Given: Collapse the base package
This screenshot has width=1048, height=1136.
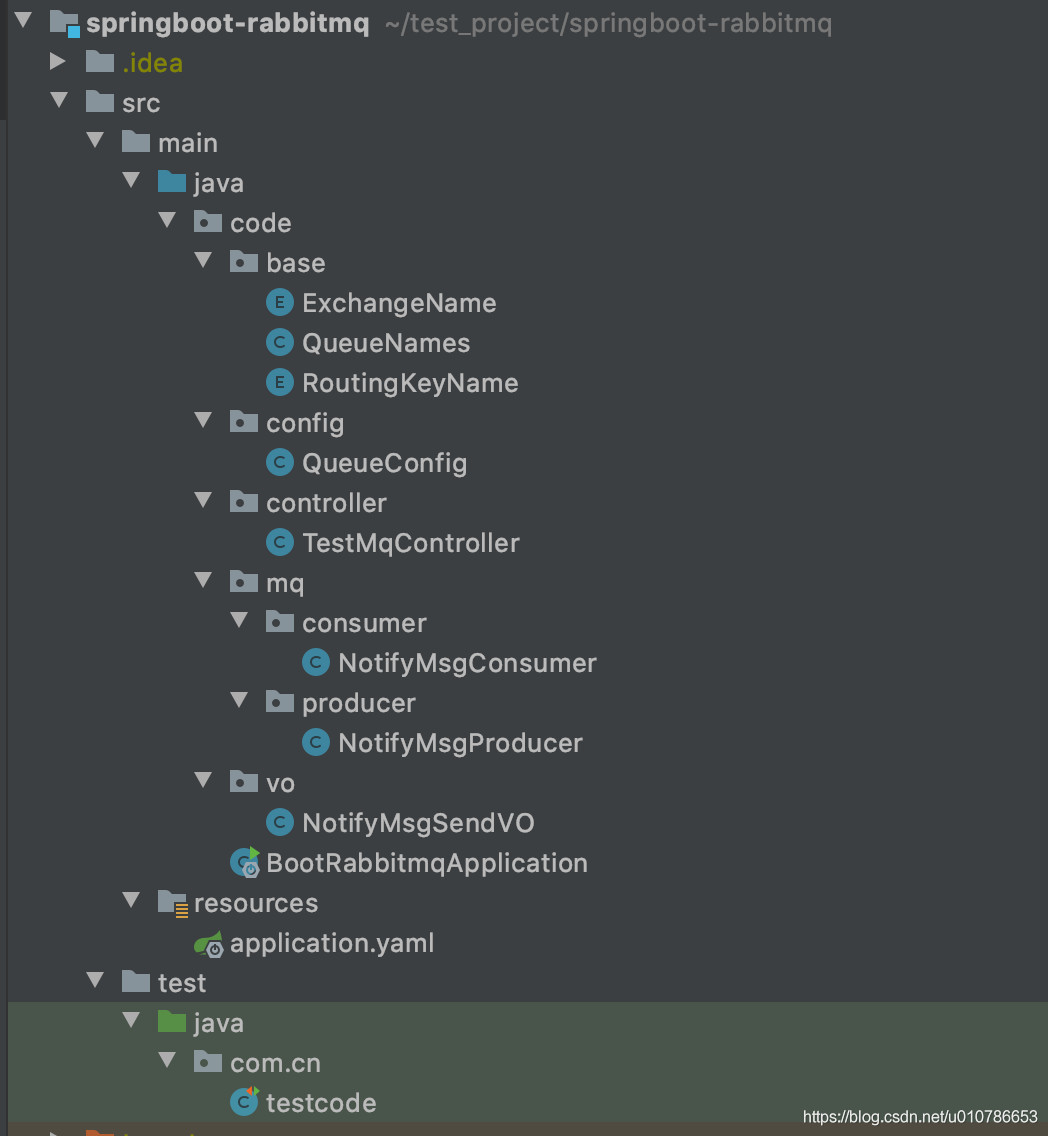Looking at the screenshot, I should [203, 260].
